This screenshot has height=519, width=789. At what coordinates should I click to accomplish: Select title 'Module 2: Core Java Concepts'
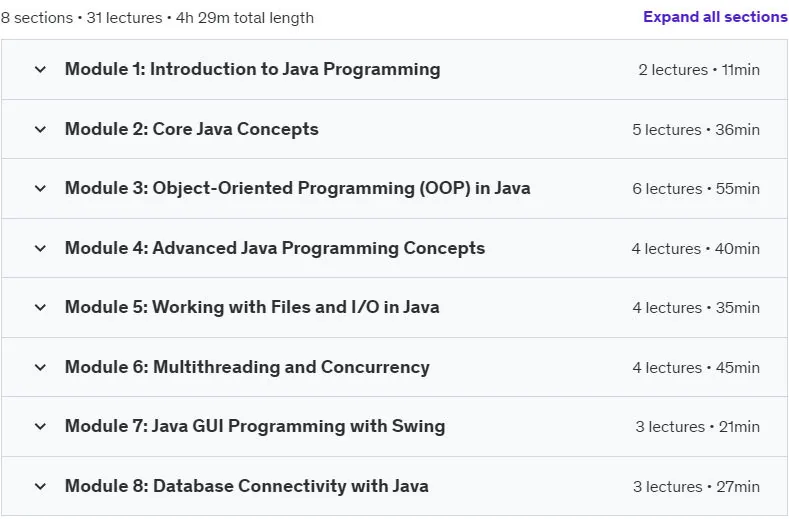point(192,129)
